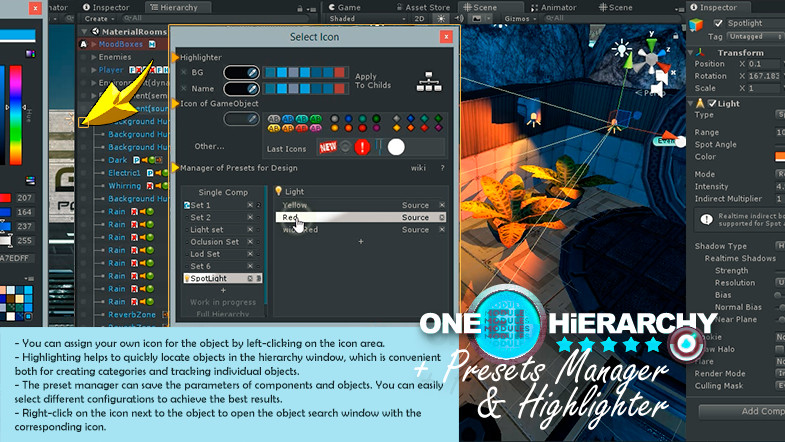Toggle scene lighting sun icon in Scene toolbar
The width and height of the screenshot is (785, 442).
[441, 19]
